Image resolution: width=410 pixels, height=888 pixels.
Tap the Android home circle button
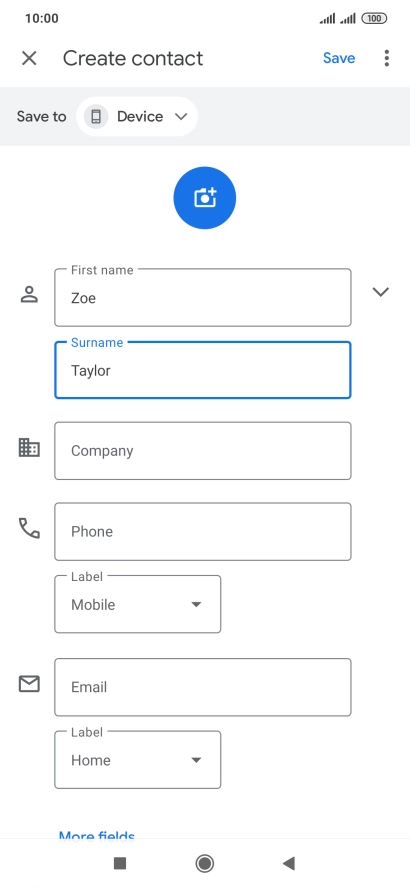pos(204,863)
